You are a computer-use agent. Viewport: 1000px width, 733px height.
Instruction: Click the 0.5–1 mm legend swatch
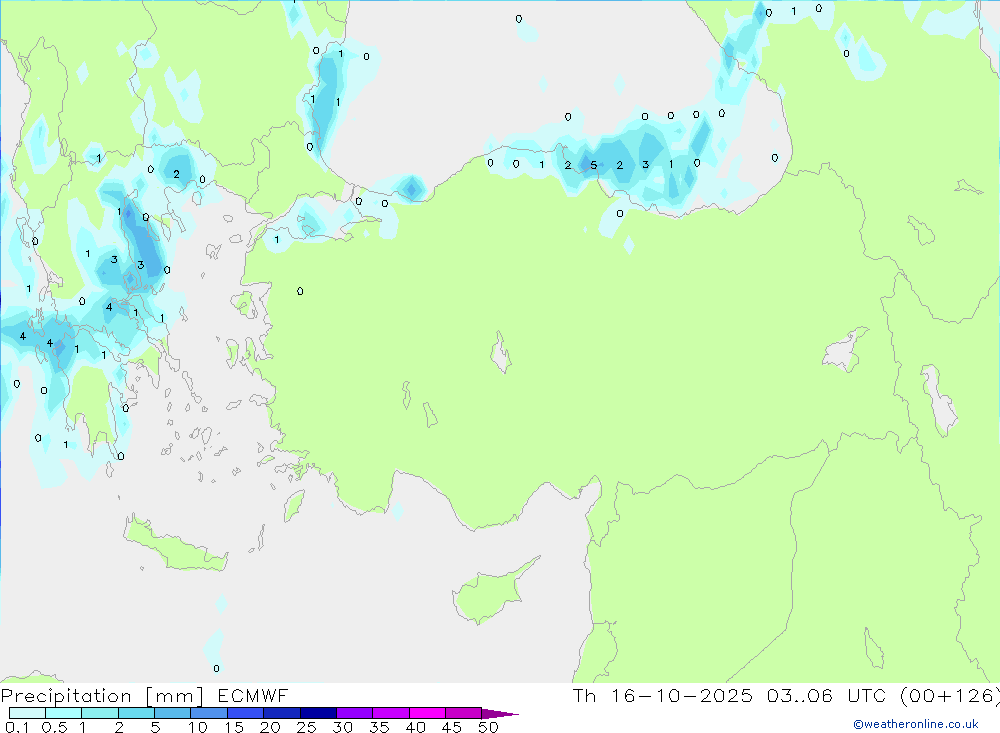(x=64, y=713)
